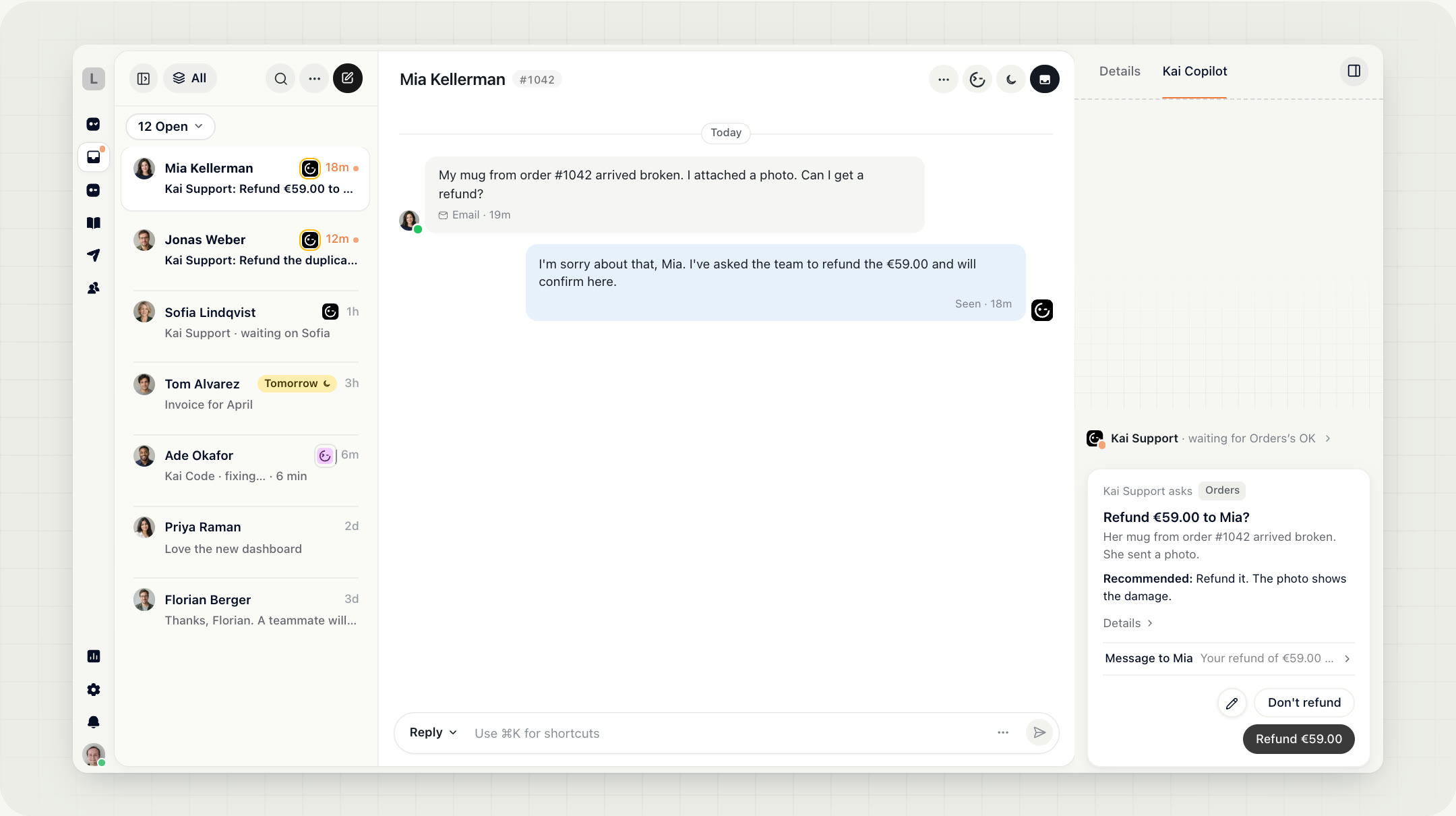Click the Tomorrow snooze badge
The image size is (1456, 816).
(297, 383)
